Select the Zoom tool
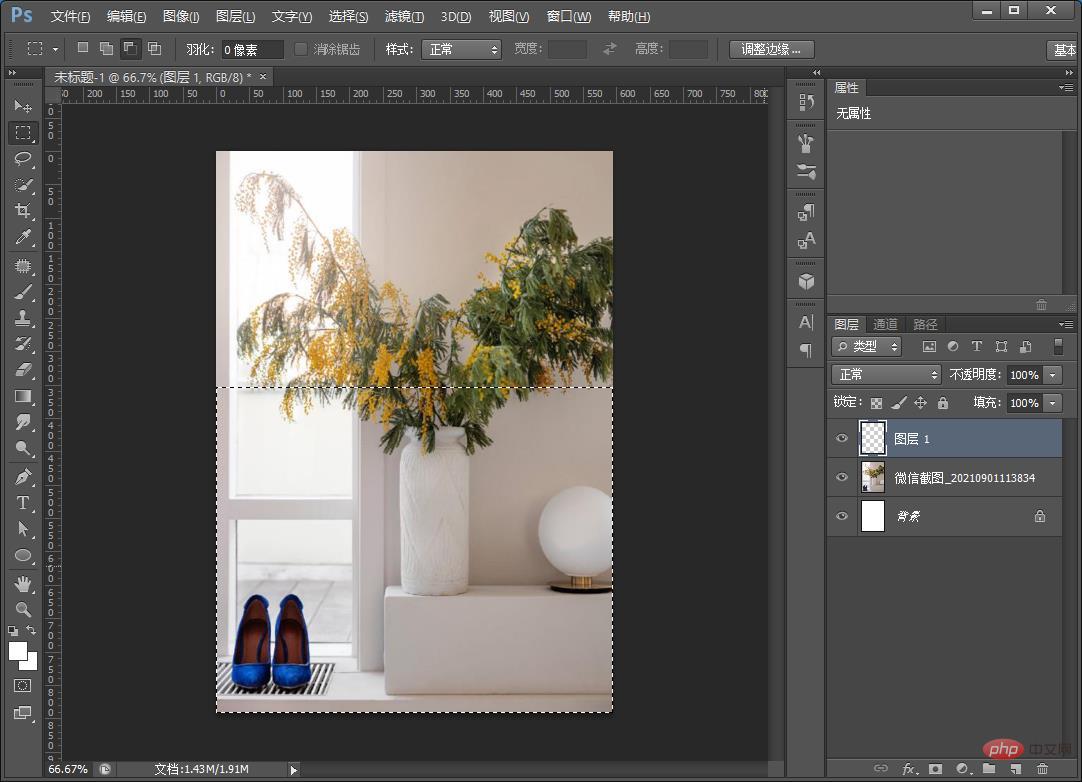Screen dimensions: 1082x782 coord(23,609)
